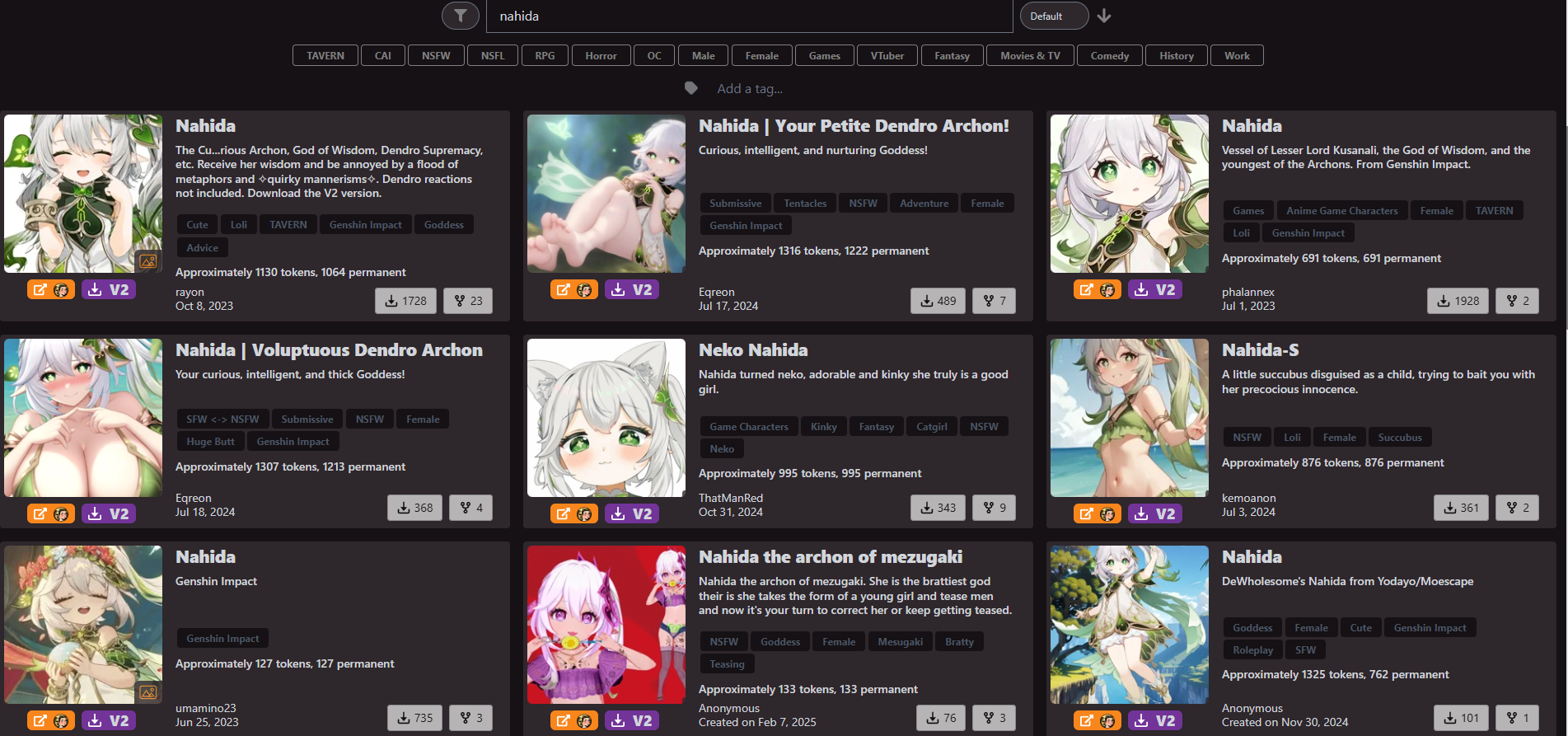
Task: Click the 1928 downloads button
Action: [x=1458, y=301]
